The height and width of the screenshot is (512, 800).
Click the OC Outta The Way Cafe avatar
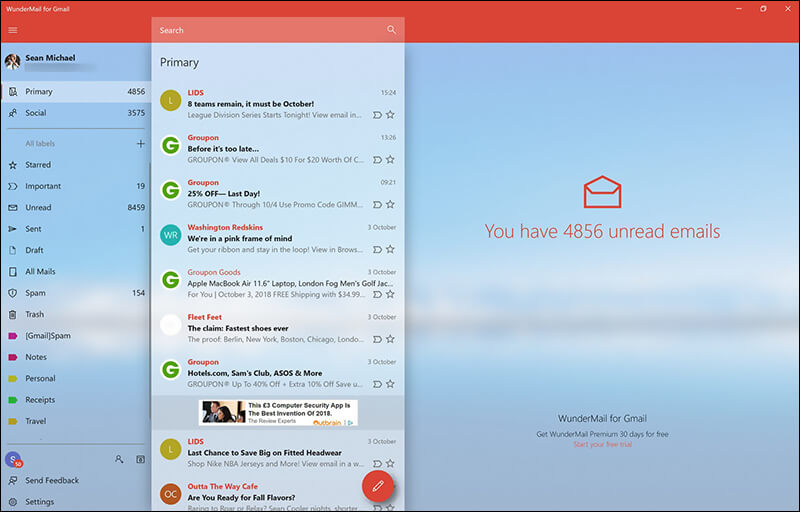(x=170, y=494)
